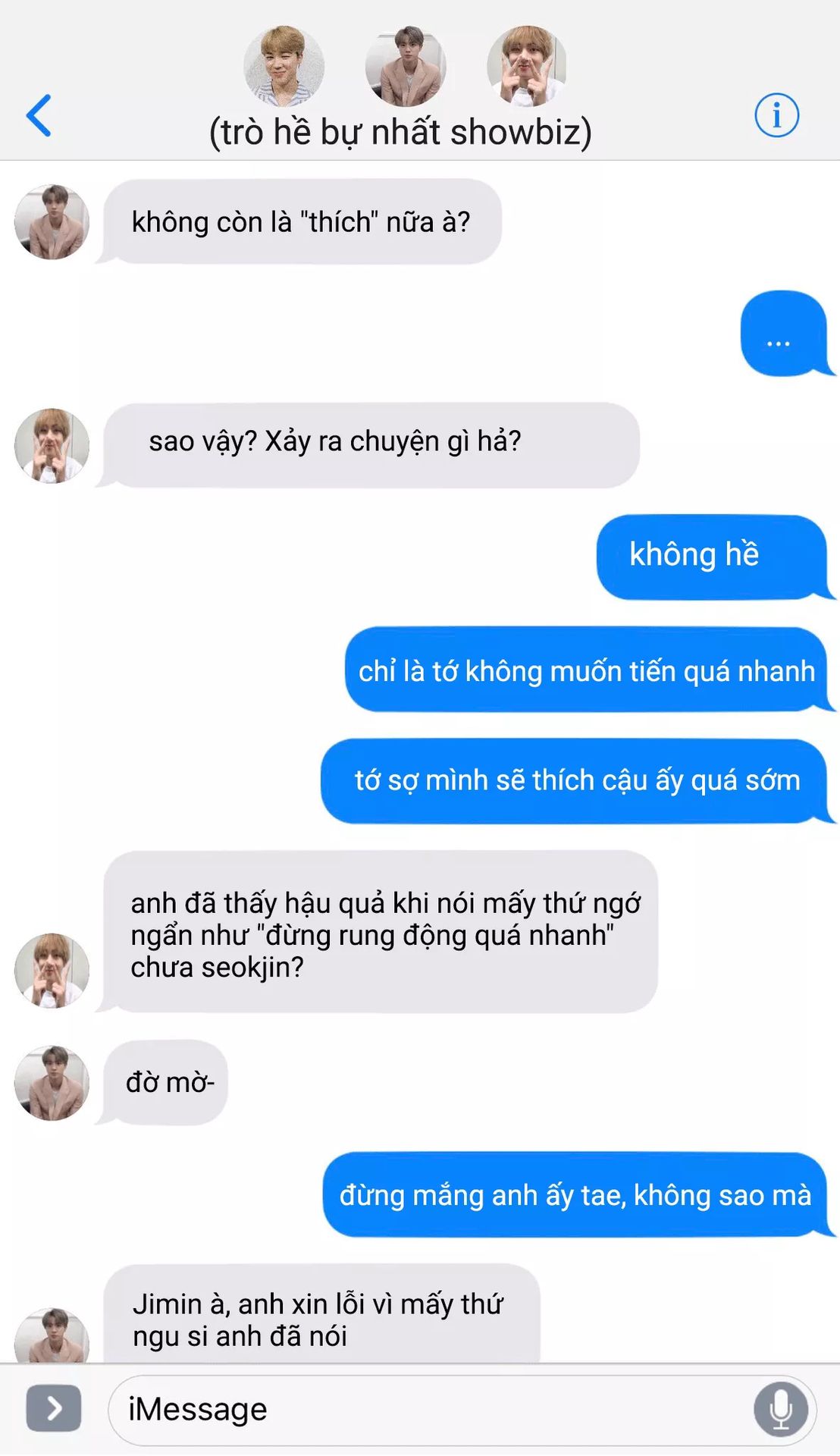The width and height of the screenshot is (840, 1456).
Task: Tap avatar beside "sao vậy?" message
Action: [52, 446]
